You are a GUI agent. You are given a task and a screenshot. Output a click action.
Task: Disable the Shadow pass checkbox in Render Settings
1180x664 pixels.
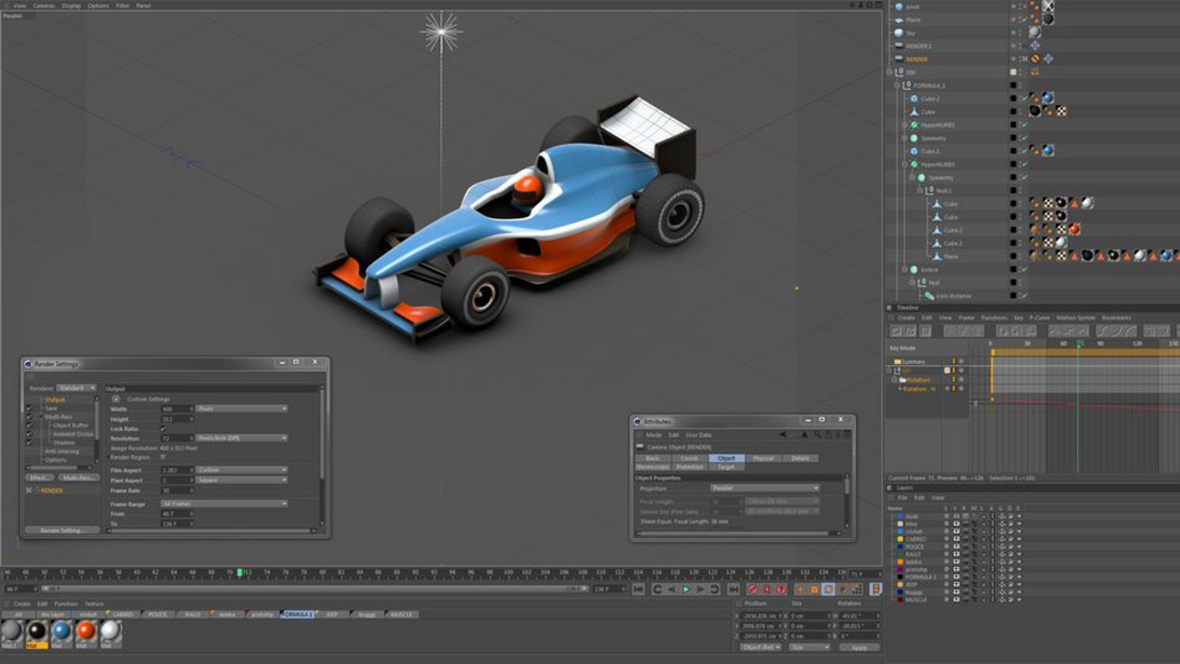click(x=31, y=443)
